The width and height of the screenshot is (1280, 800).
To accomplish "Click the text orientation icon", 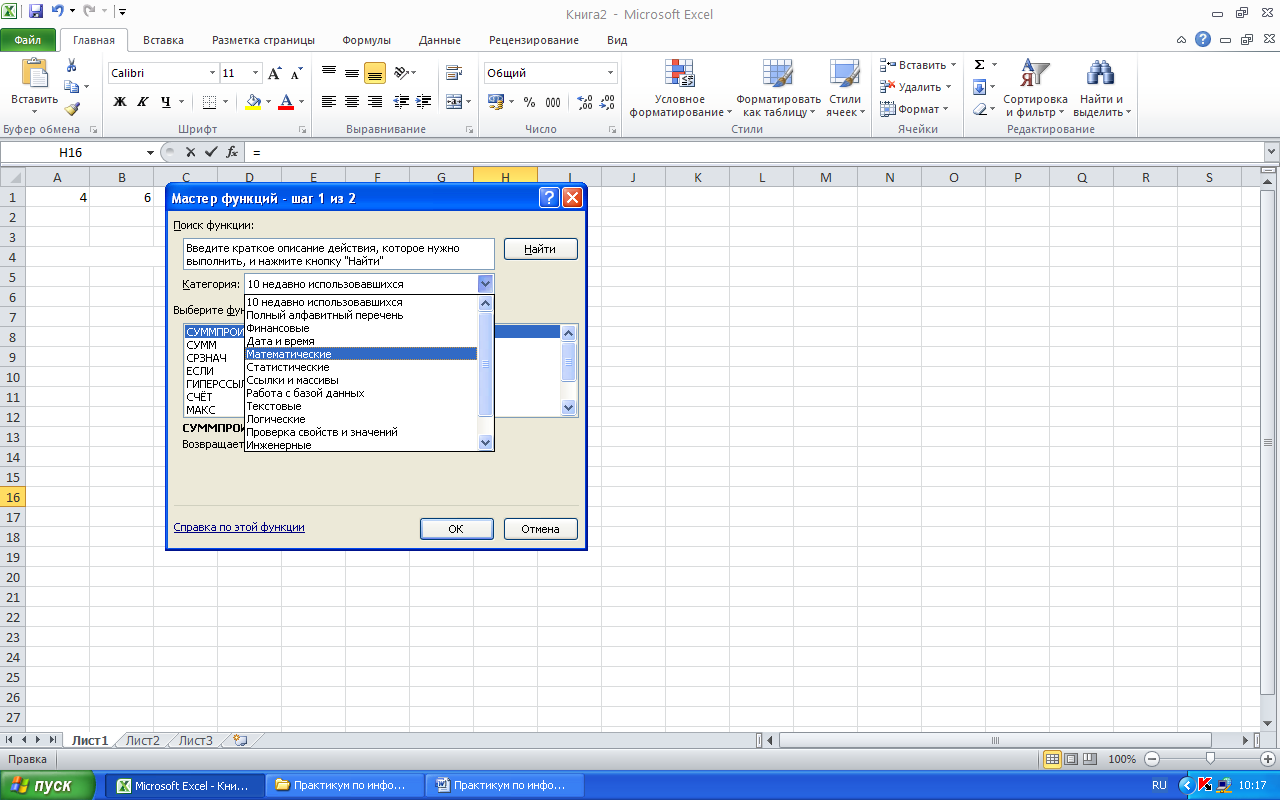I will [x=402, y=73].
